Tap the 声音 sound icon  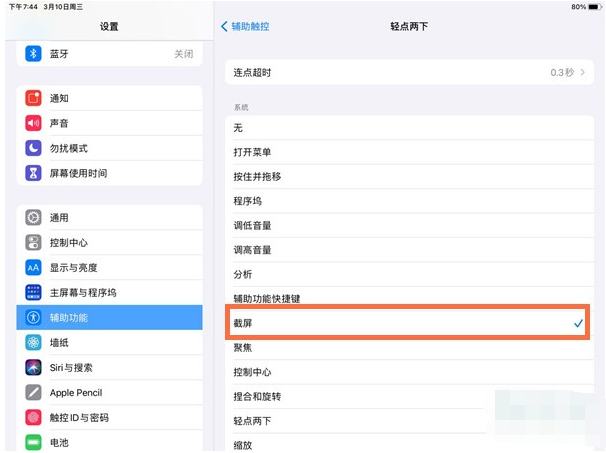click(33, 123)
